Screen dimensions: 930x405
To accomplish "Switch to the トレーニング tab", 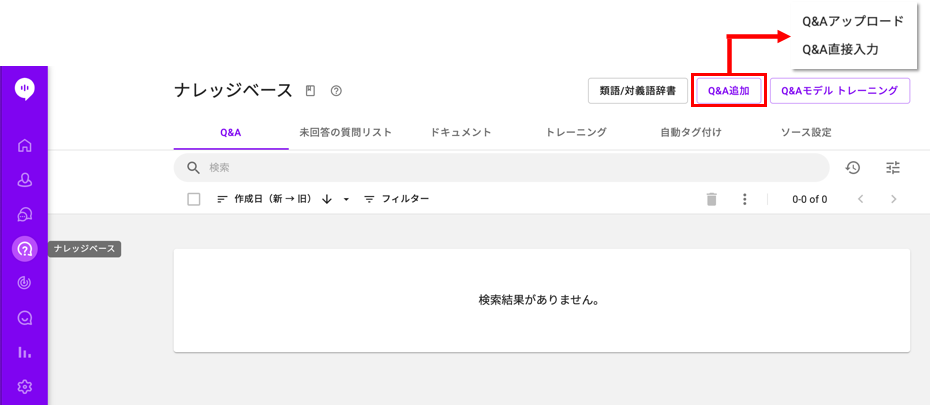I will point(576,132).
